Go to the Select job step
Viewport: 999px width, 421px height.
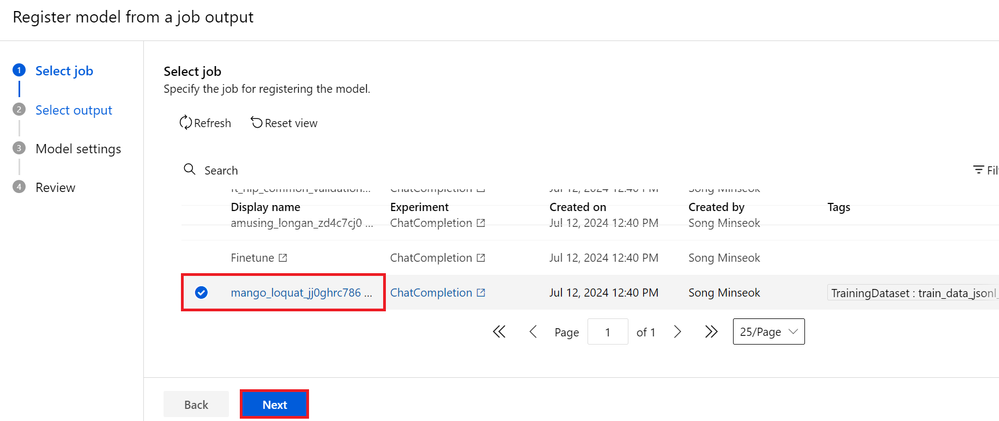pyautogui.click(x=65, y=71)
